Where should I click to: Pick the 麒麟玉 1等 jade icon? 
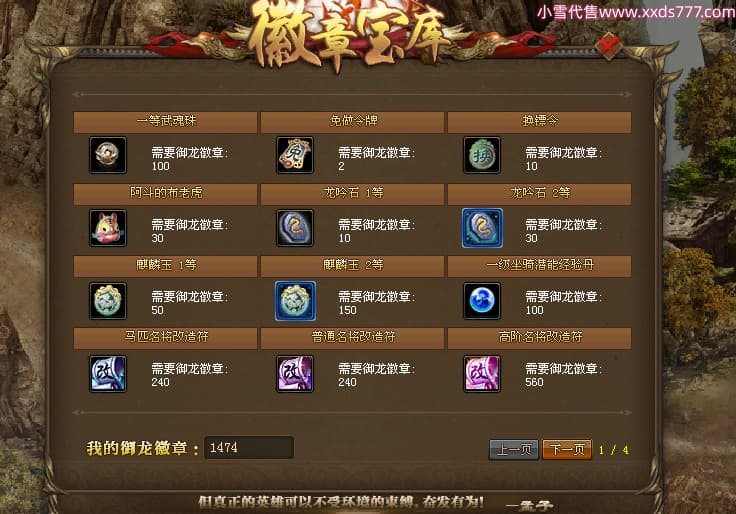(108, 301)
